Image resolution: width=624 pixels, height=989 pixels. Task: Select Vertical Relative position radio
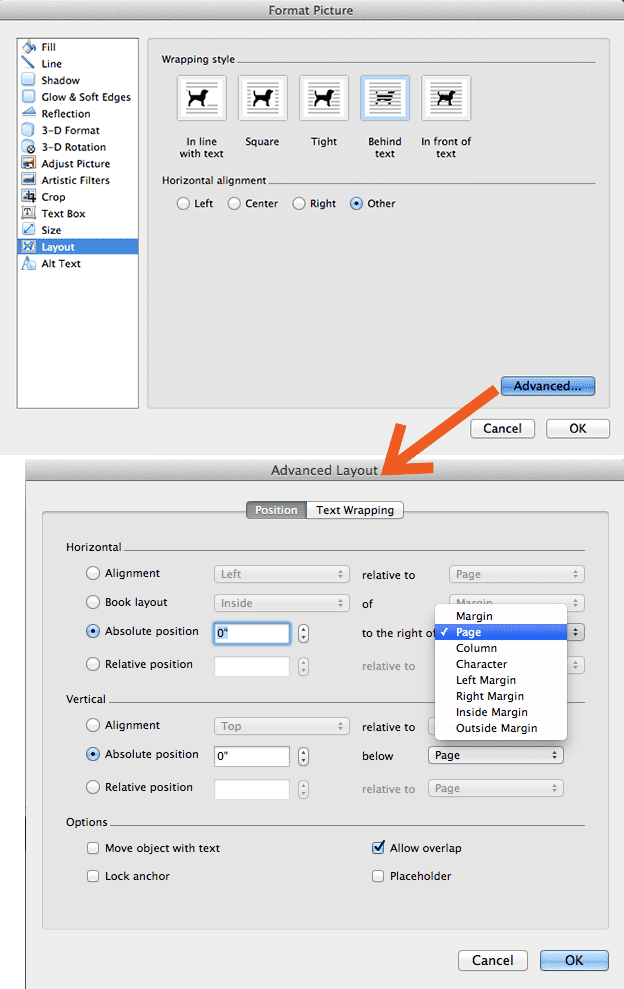click(x=93, y=787)
